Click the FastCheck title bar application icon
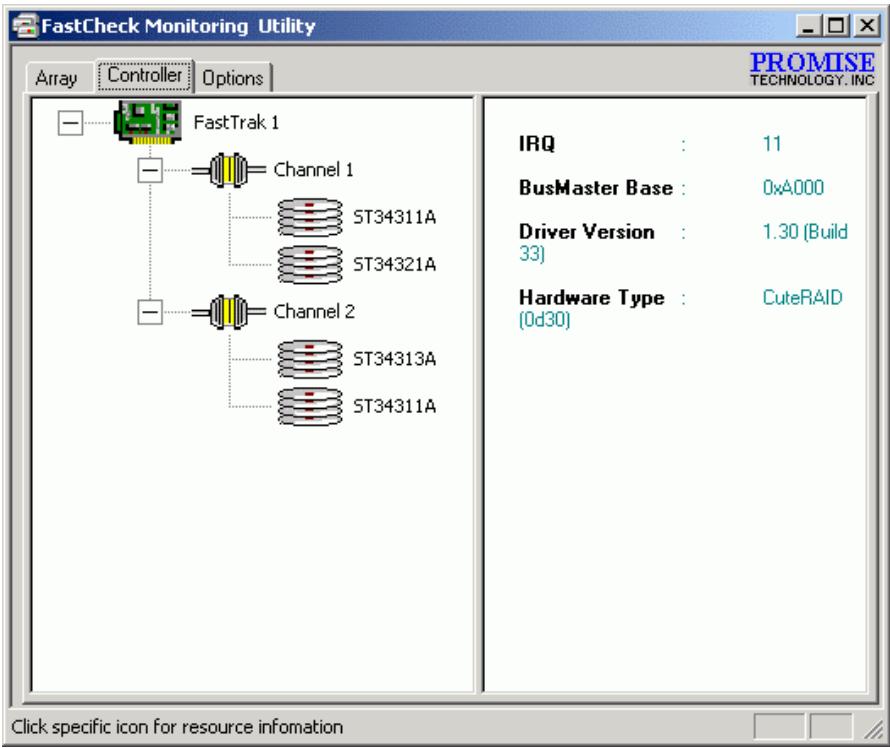 pos(24,26)
